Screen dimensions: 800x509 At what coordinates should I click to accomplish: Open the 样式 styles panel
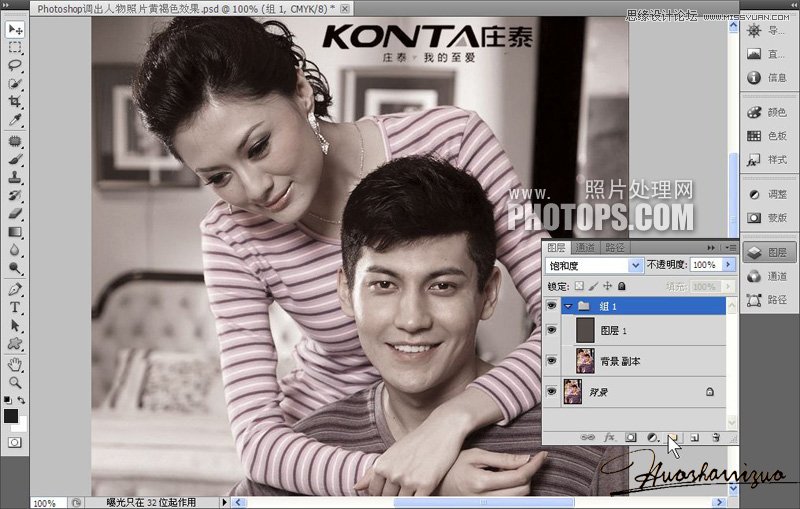769,160
